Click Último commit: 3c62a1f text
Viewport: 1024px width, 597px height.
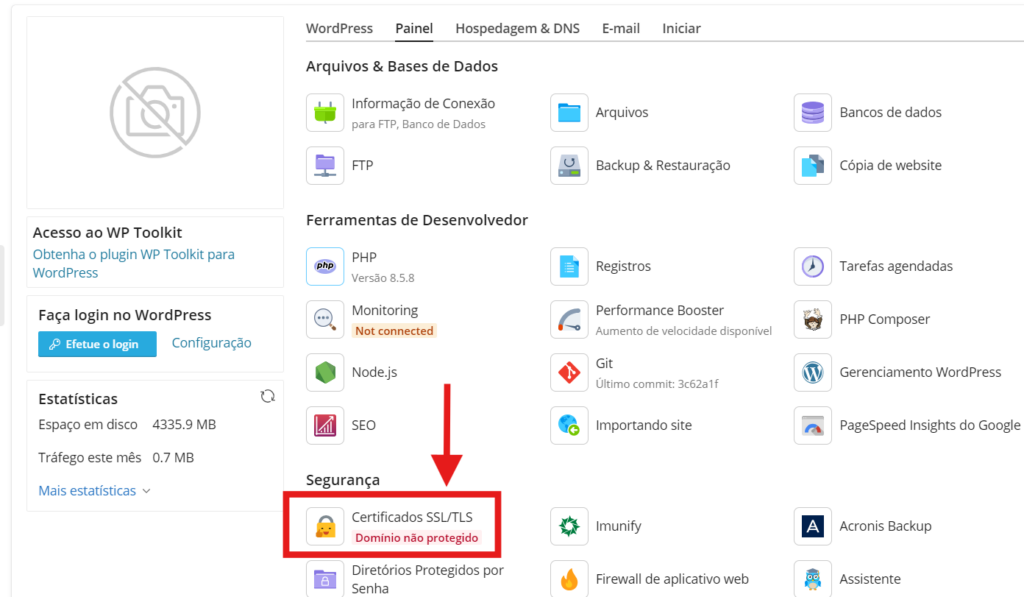pos(657,384)
